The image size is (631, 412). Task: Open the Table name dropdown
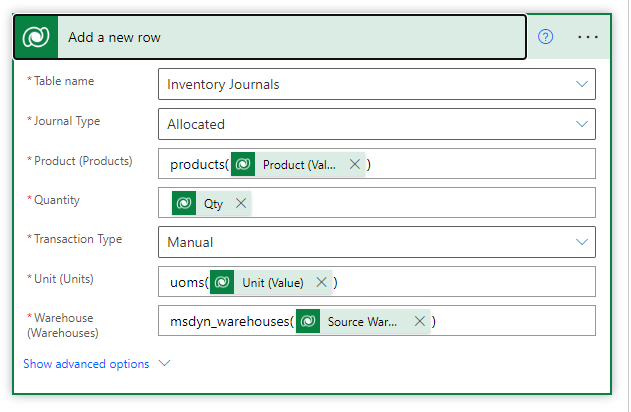coord(377,84)
